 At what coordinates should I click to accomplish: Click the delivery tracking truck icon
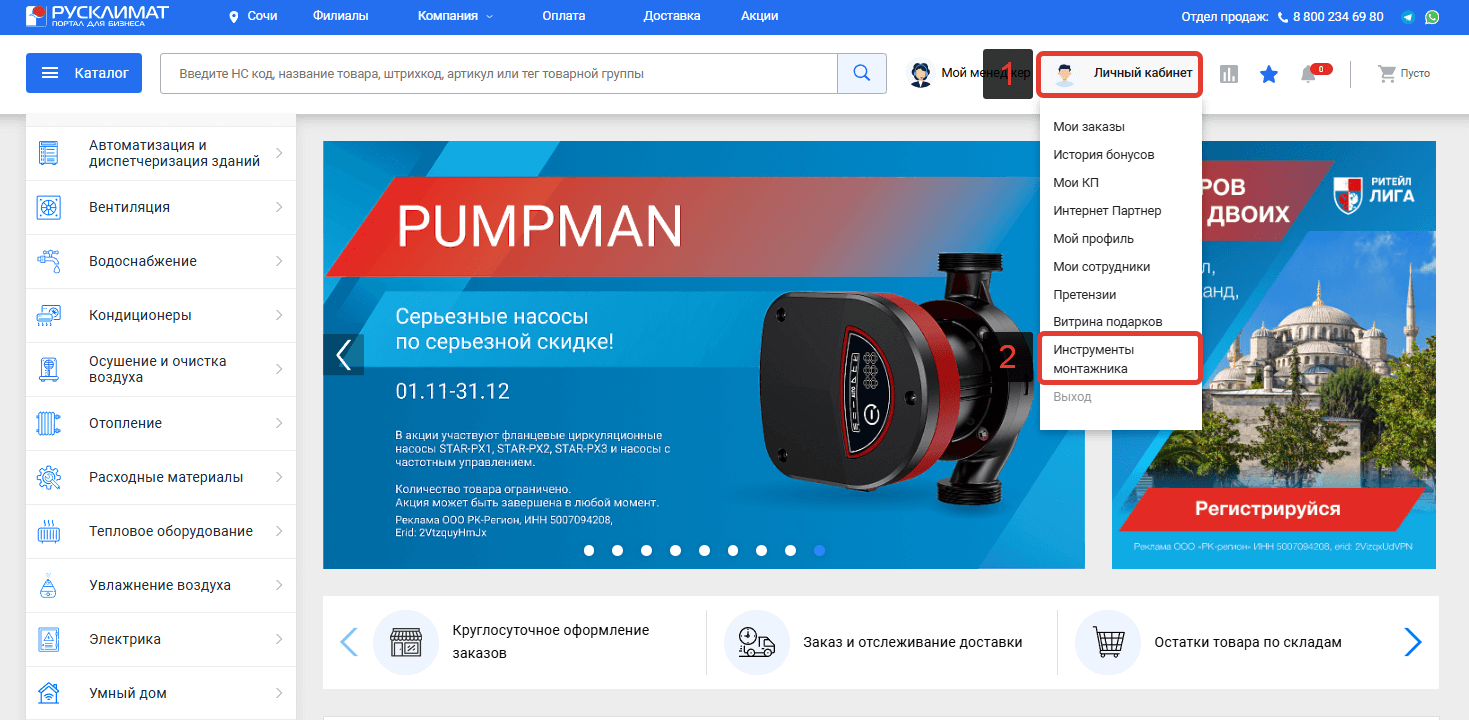point(756,642)
